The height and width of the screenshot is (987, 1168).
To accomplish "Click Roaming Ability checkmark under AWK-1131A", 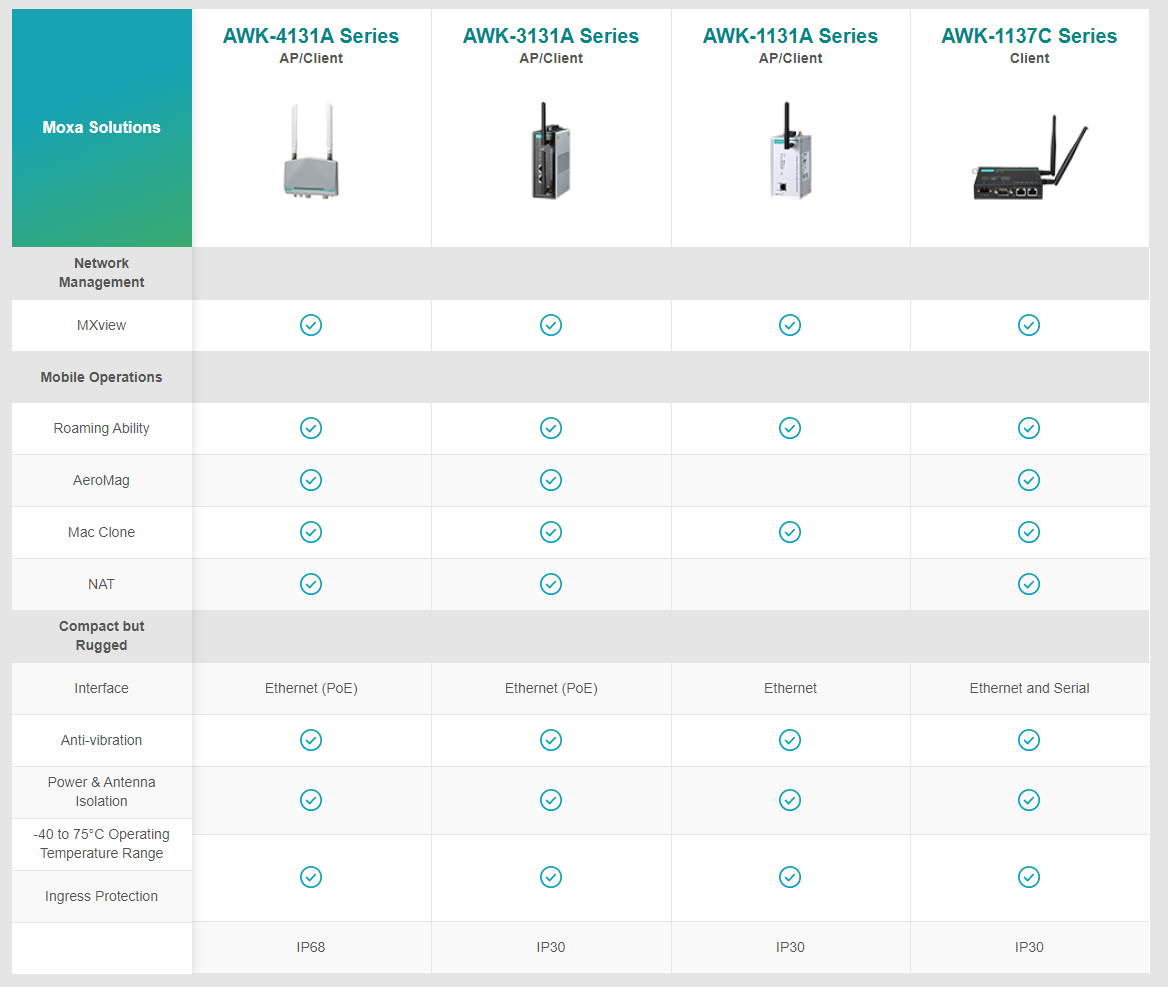I will (790, 428).
